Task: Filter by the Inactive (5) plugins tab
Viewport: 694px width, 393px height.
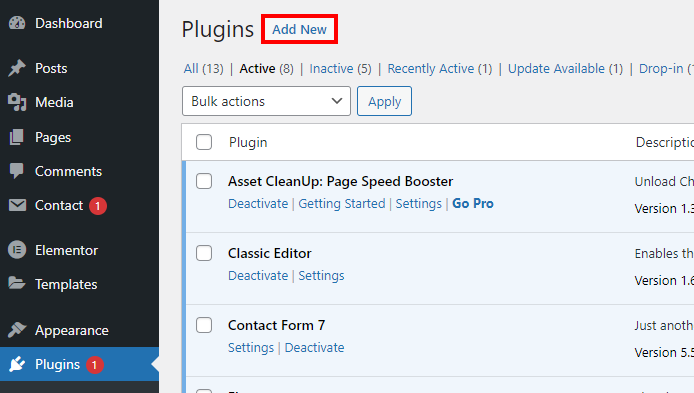Action: click(340, 69)
